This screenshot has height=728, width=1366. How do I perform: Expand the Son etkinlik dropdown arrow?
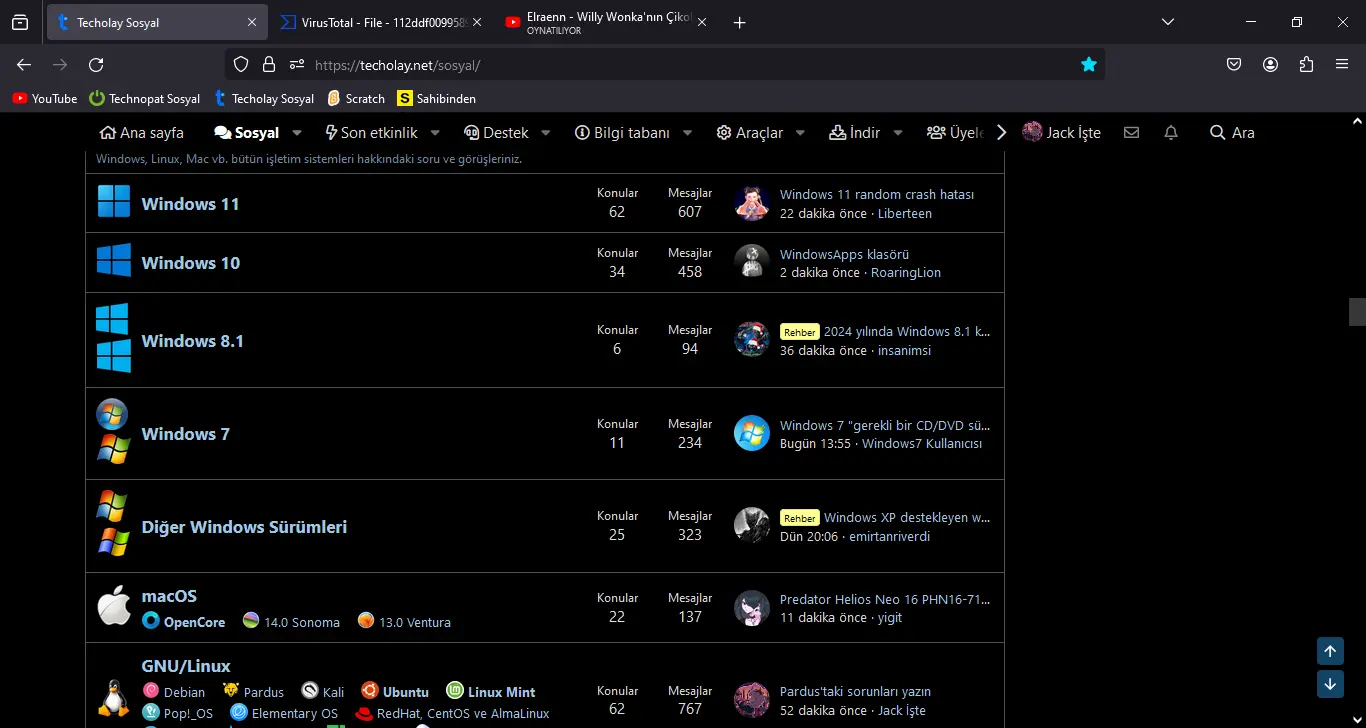[436, 133]
